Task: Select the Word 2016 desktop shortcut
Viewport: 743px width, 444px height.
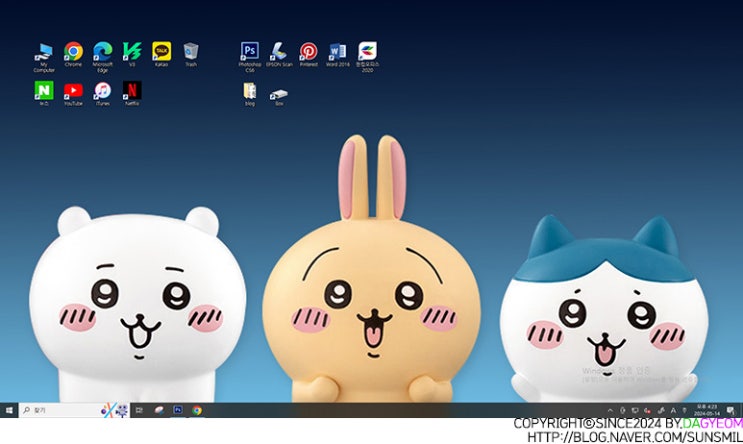Action: tap(338, 54)
